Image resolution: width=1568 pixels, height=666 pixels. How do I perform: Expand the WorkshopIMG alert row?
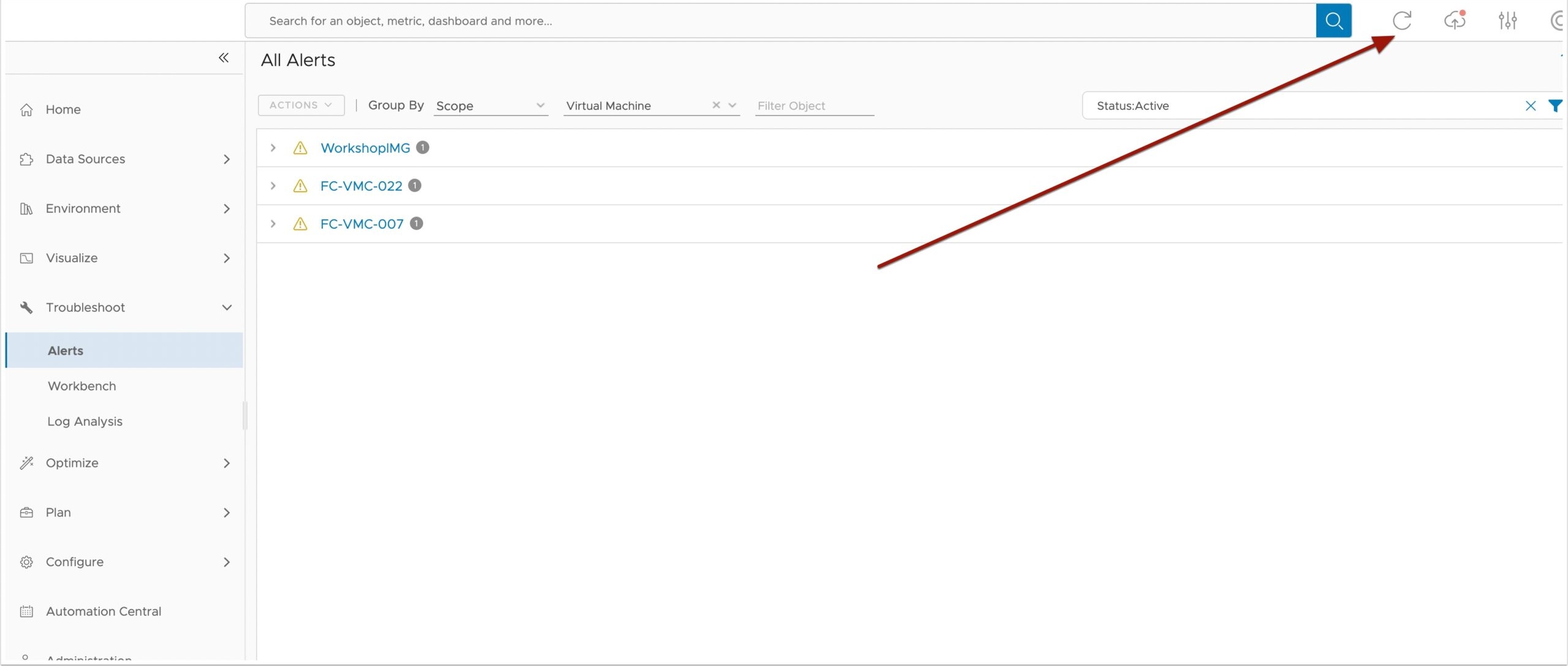[x=273, y=148]
